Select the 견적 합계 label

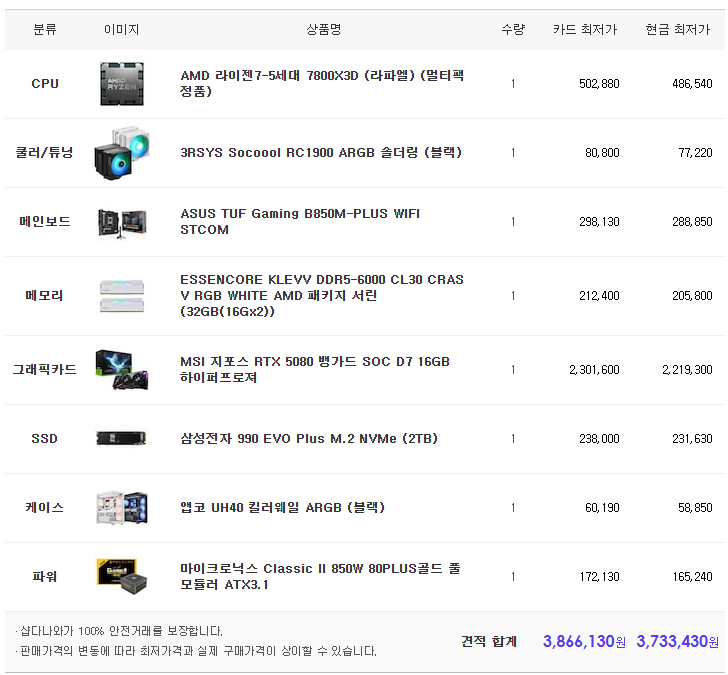click(488, 641)
